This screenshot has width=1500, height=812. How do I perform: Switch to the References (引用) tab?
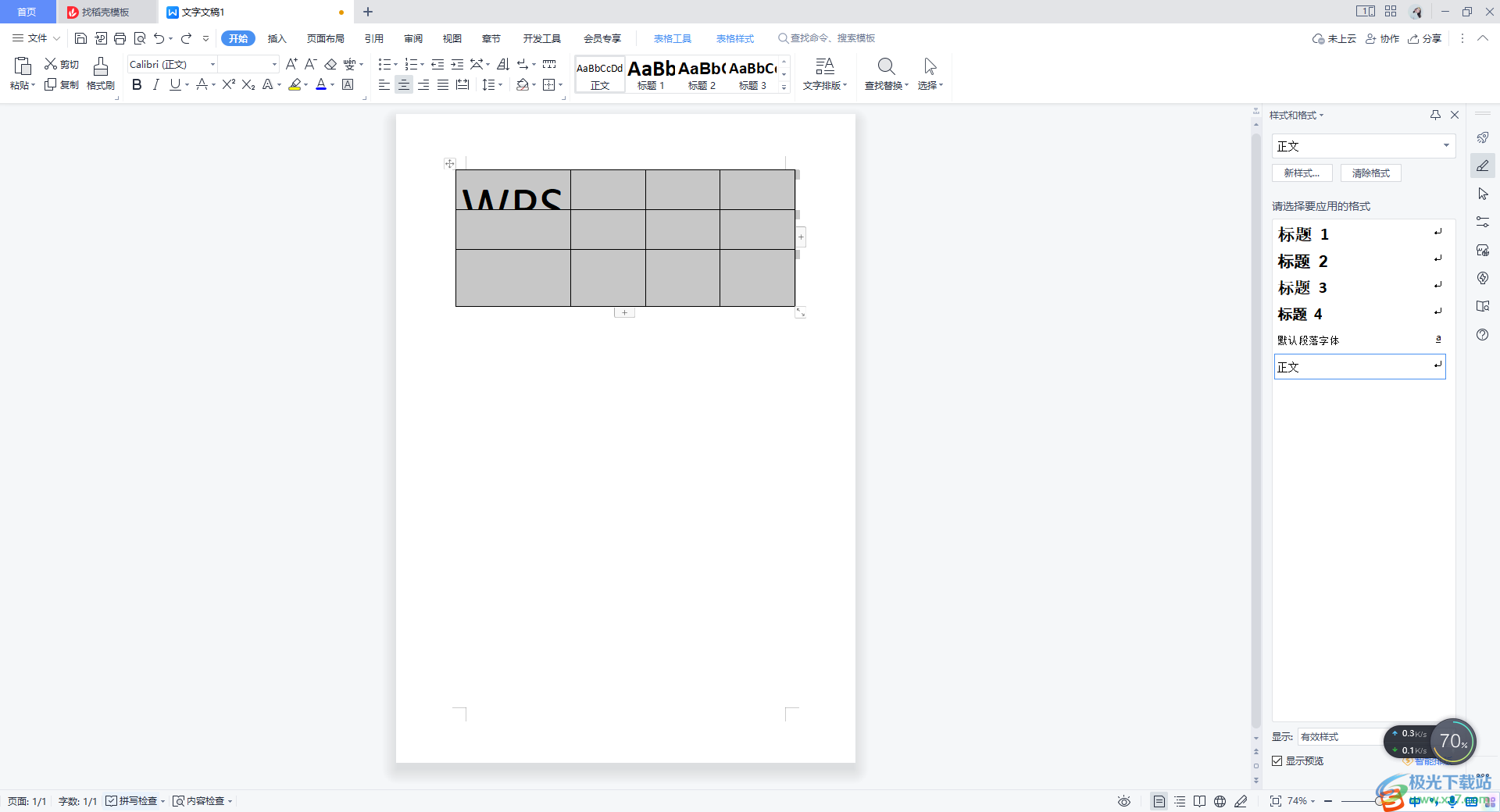[374, 38]
